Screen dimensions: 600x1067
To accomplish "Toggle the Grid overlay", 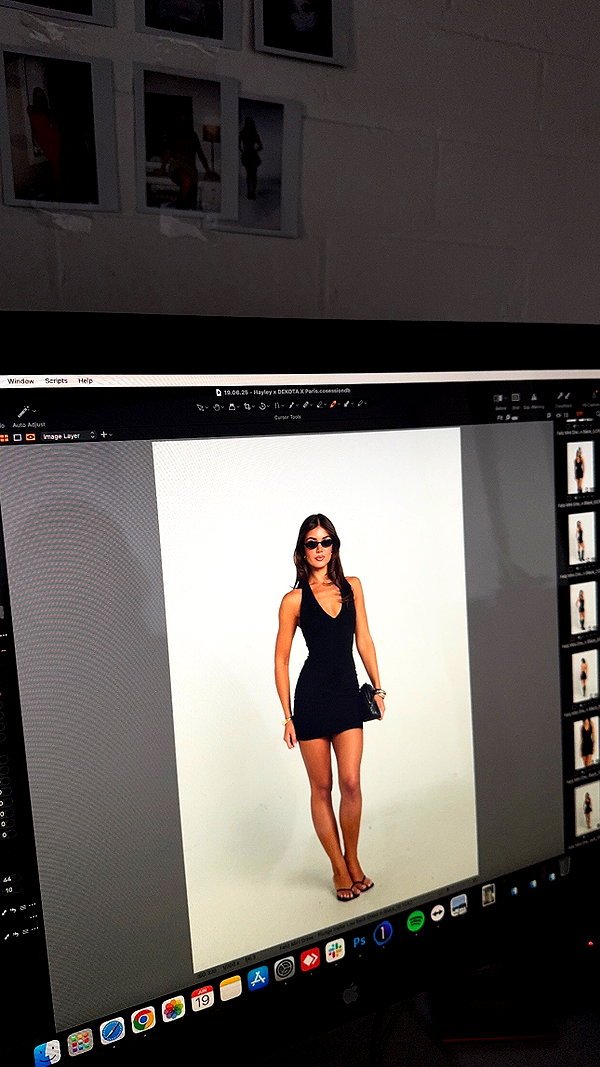I will [x=515, y=397].
